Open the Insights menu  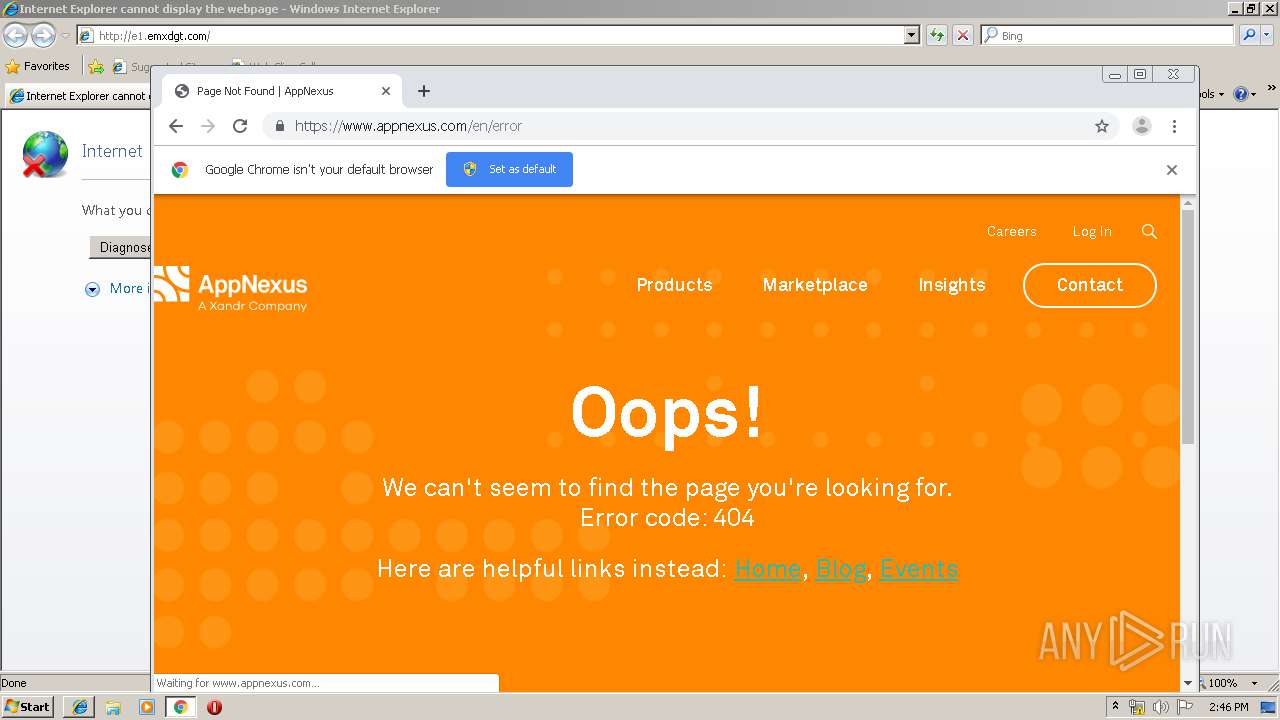click(952, 285)
